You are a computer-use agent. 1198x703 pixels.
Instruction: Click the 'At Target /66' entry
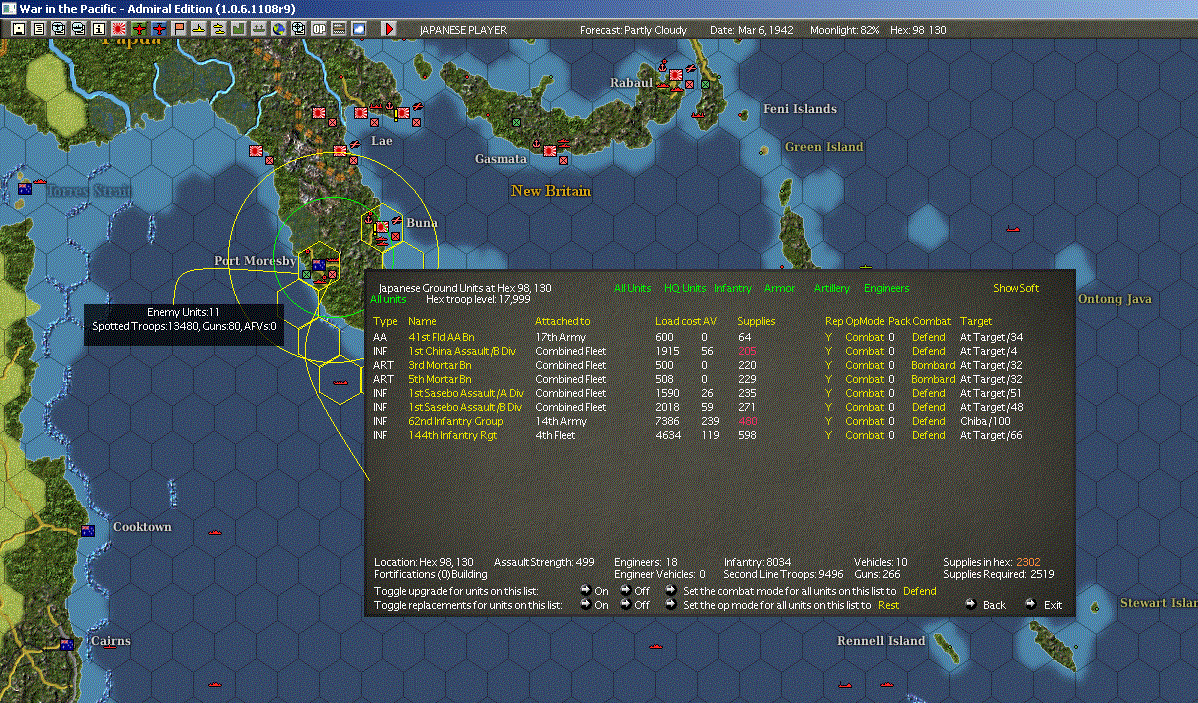click(991, 435)
